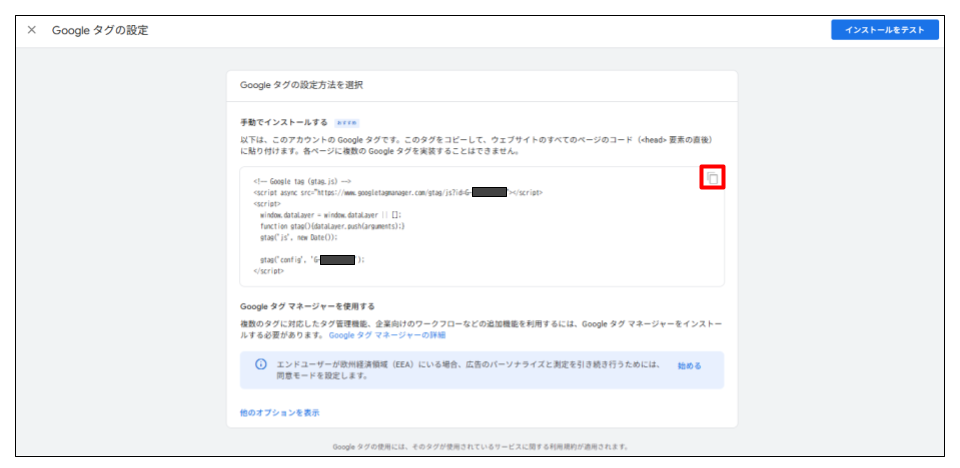Click the info icon in the EEA banner
This screenshot has width=960, height=468.
point(261,364)
